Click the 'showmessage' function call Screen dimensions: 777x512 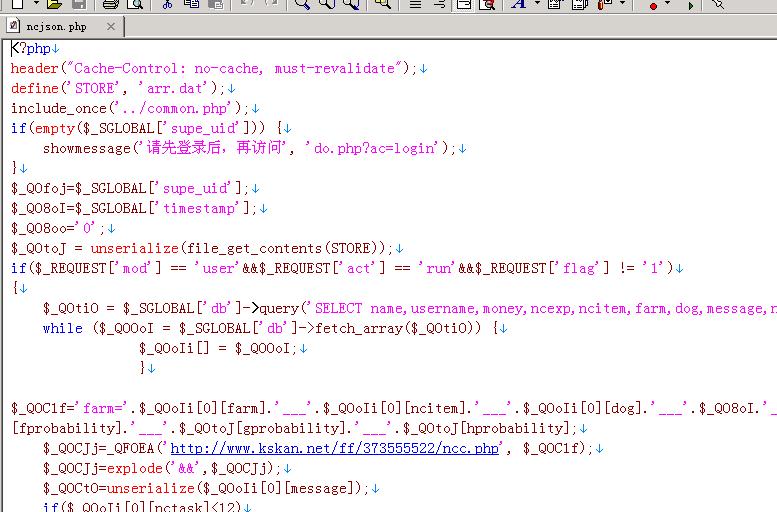coord(87,148)
